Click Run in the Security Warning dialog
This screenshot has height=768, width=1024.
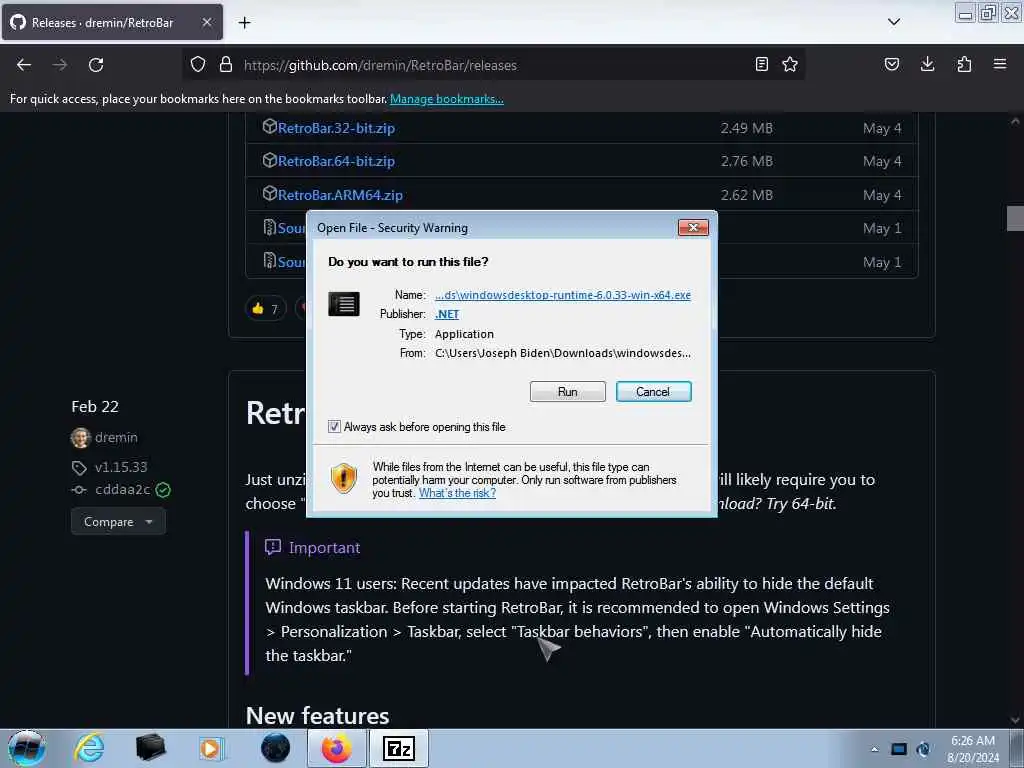[x=568, y=392]
